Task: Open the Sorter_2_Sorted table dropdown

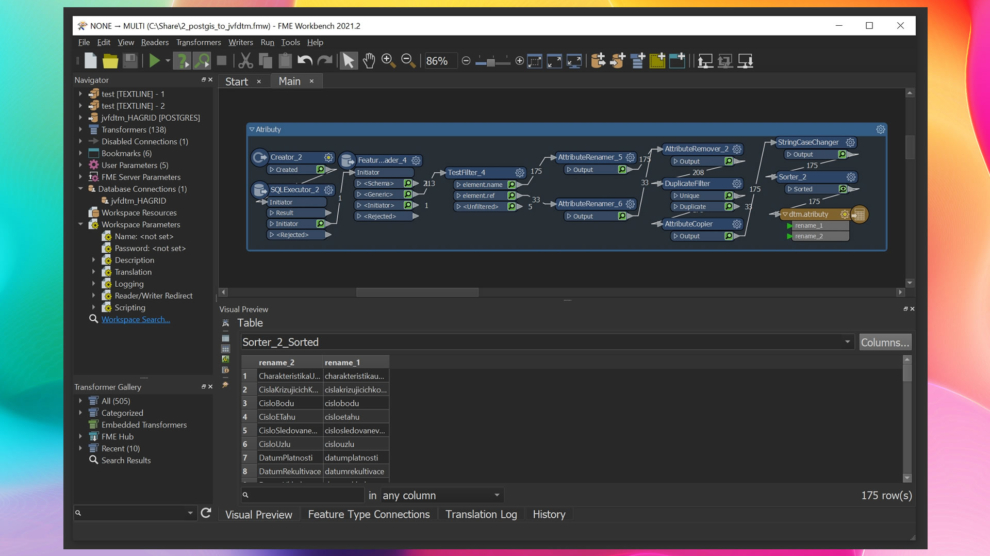Action: [847, 342]
